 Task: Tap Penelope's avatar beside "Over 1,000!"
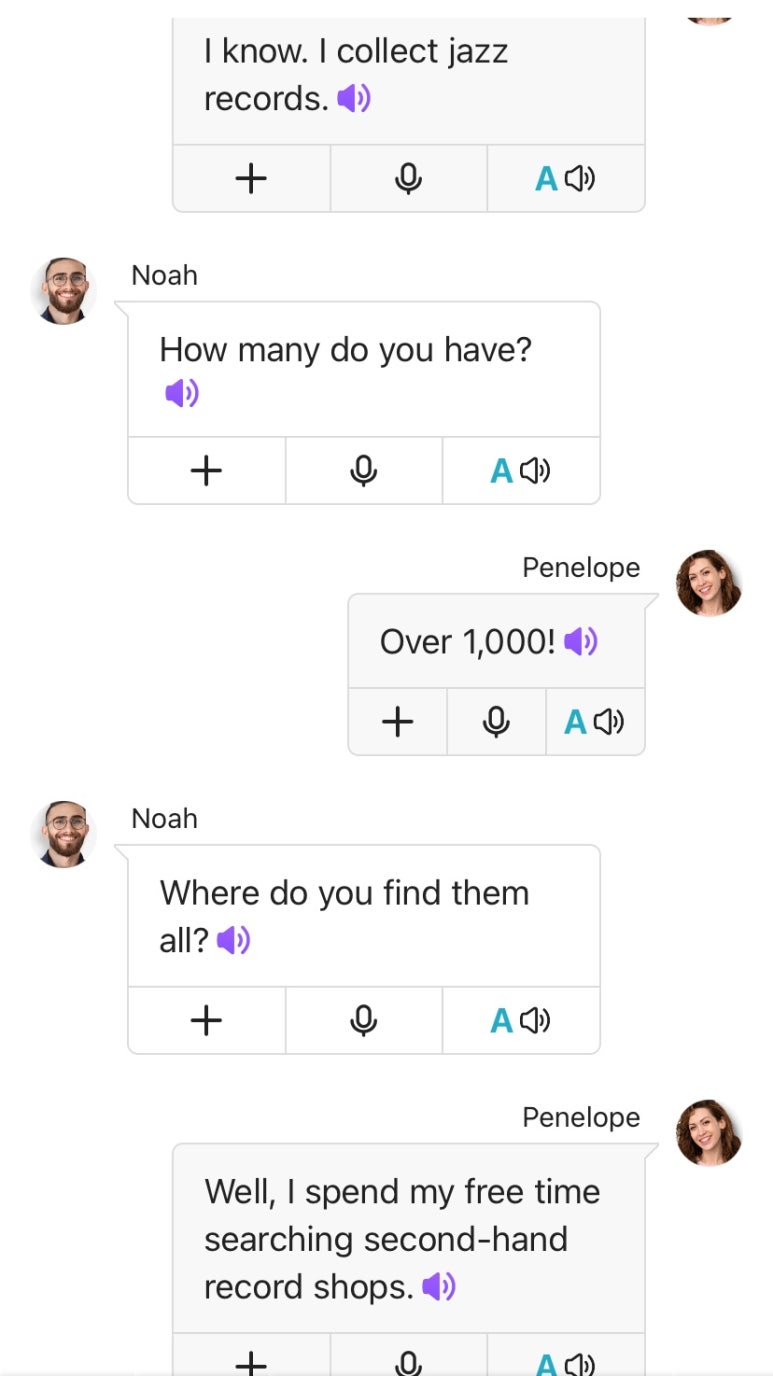[708, 582]
